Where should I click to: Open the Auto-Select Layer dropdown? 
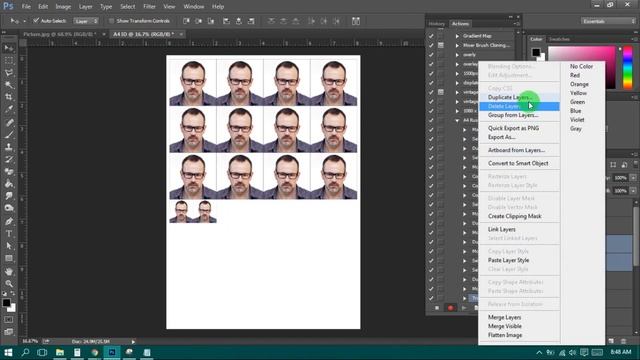click(86, 21)
